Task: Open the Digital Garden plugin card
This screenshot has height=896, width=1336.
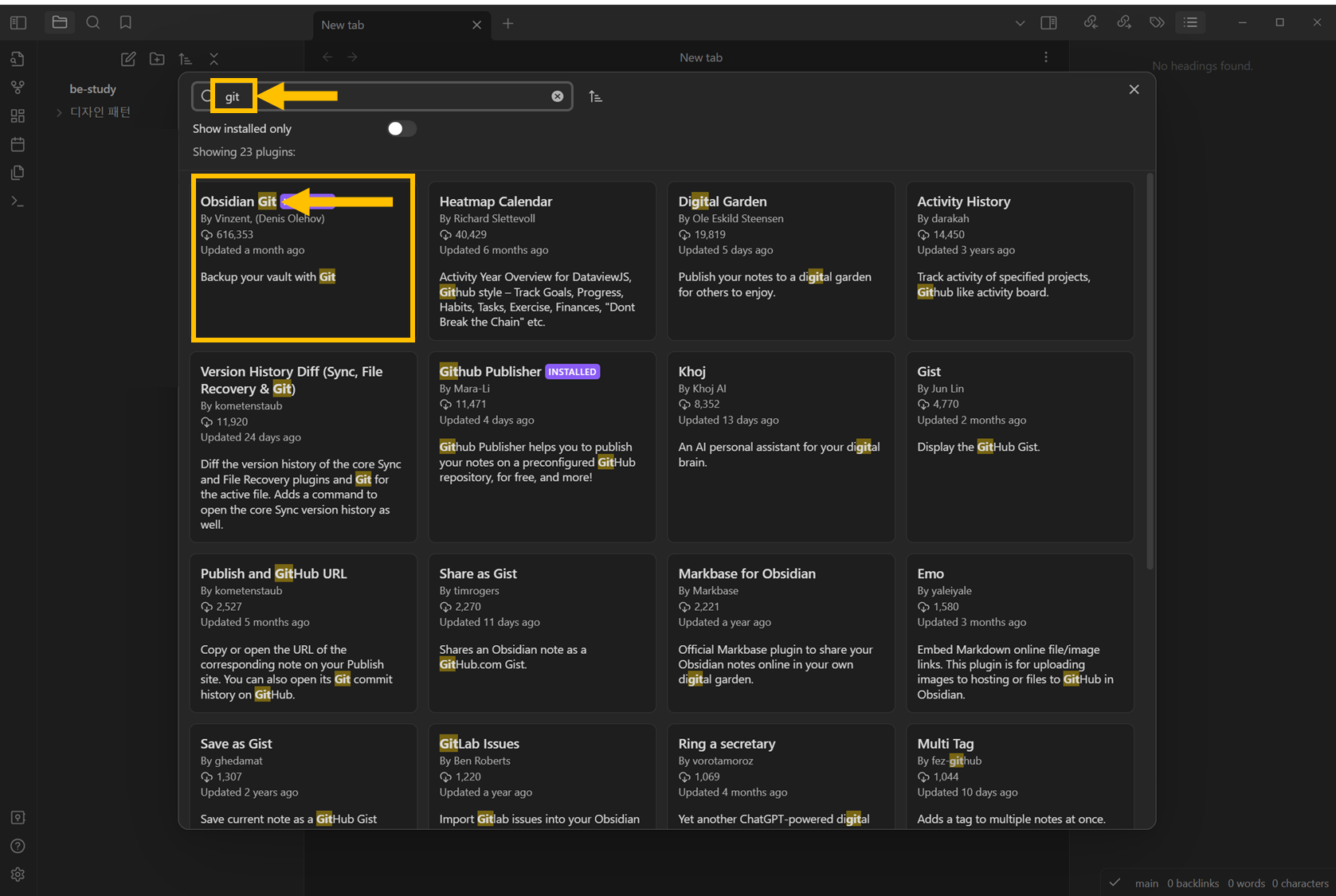Action: click(781, 261)
